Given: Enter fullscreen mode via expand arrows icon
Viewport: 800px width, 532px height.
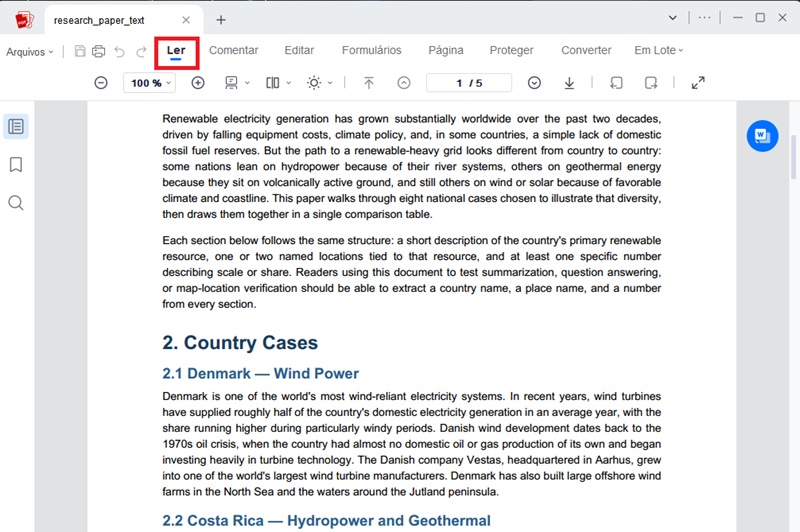Looking at the screenshot, I should [698, 83].
